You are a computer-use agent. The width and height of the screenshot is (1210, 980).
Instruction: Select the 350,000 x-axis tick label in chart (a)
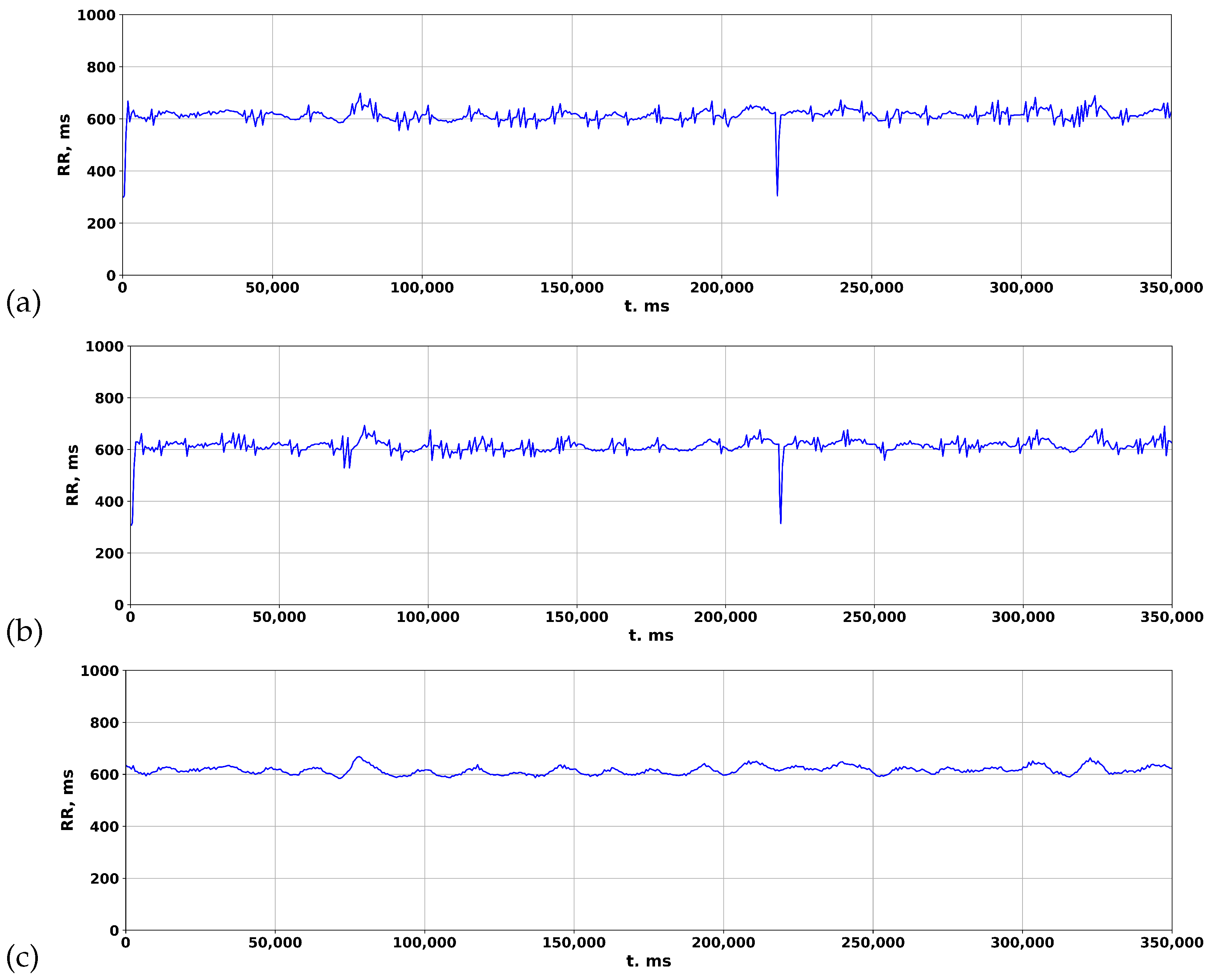[1171, 288]
